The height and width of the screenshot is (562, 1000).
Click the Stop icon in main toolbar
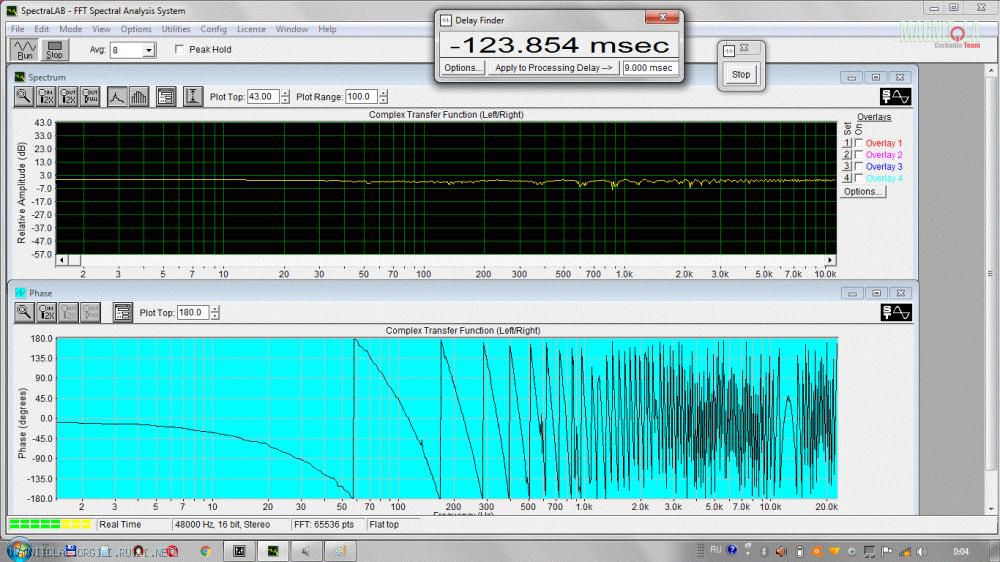[x=54, y=50]
